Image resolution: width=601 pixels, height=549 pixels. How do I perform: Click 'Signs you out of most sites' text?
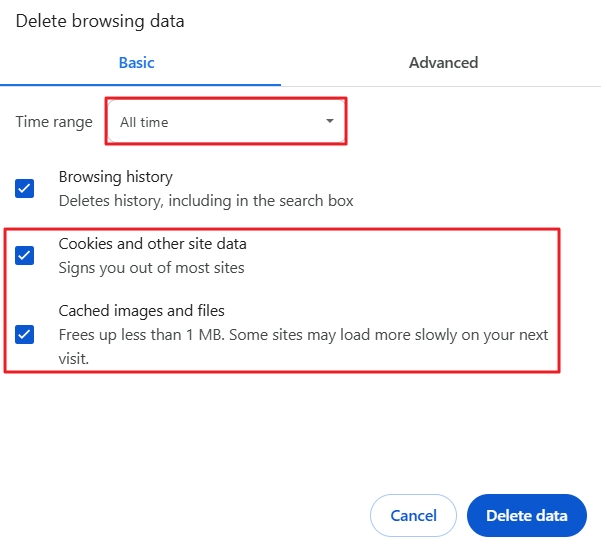(151, 268)
